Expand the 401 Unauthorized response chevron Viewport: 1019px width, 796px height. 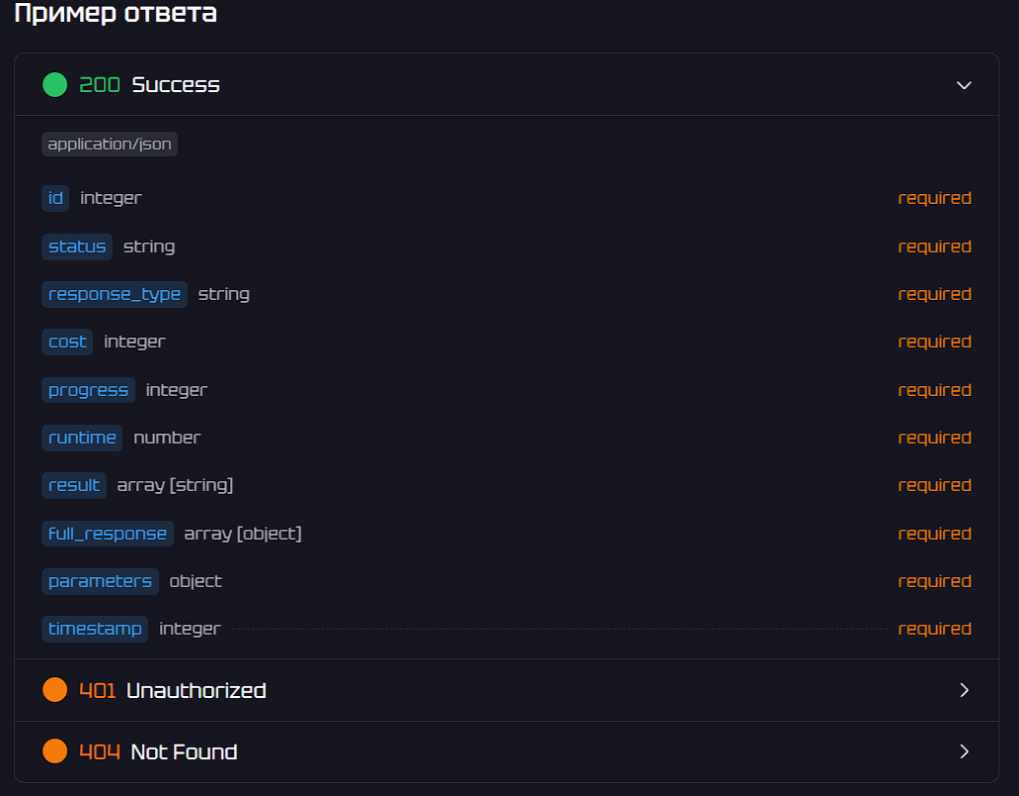pos(964,690)
